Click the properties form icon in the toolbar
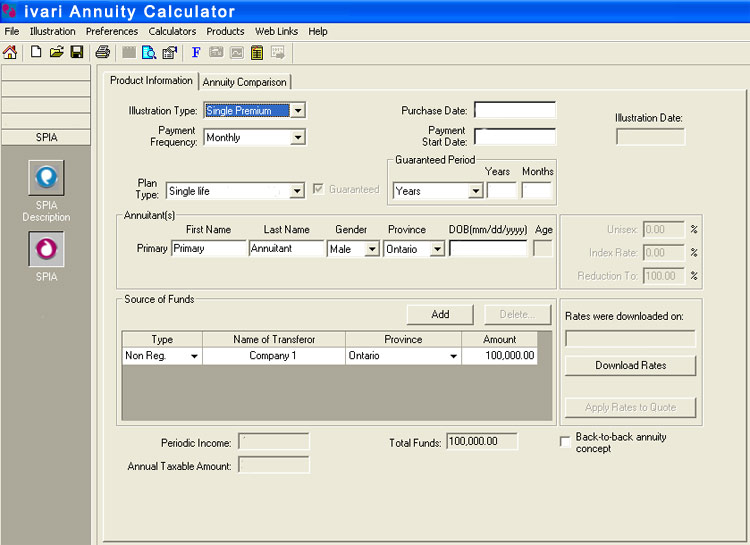 coord(169,52)
